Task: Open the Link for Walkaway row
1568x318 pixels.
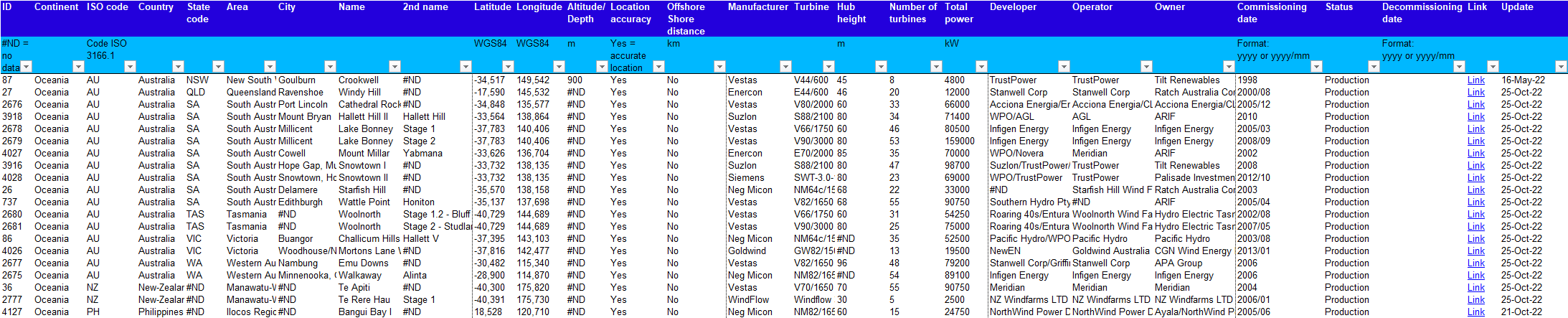Action: coord(1476,276)
